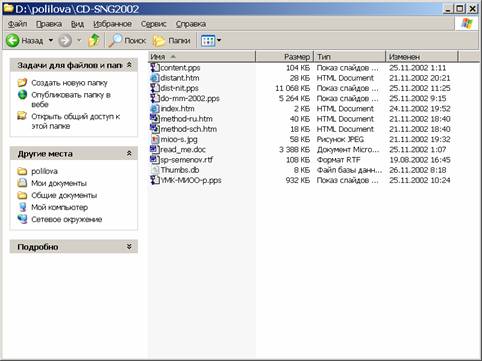The image size is (482, 361).
Task: Select the Thumbs.db file icon
Action: (155, 170)
